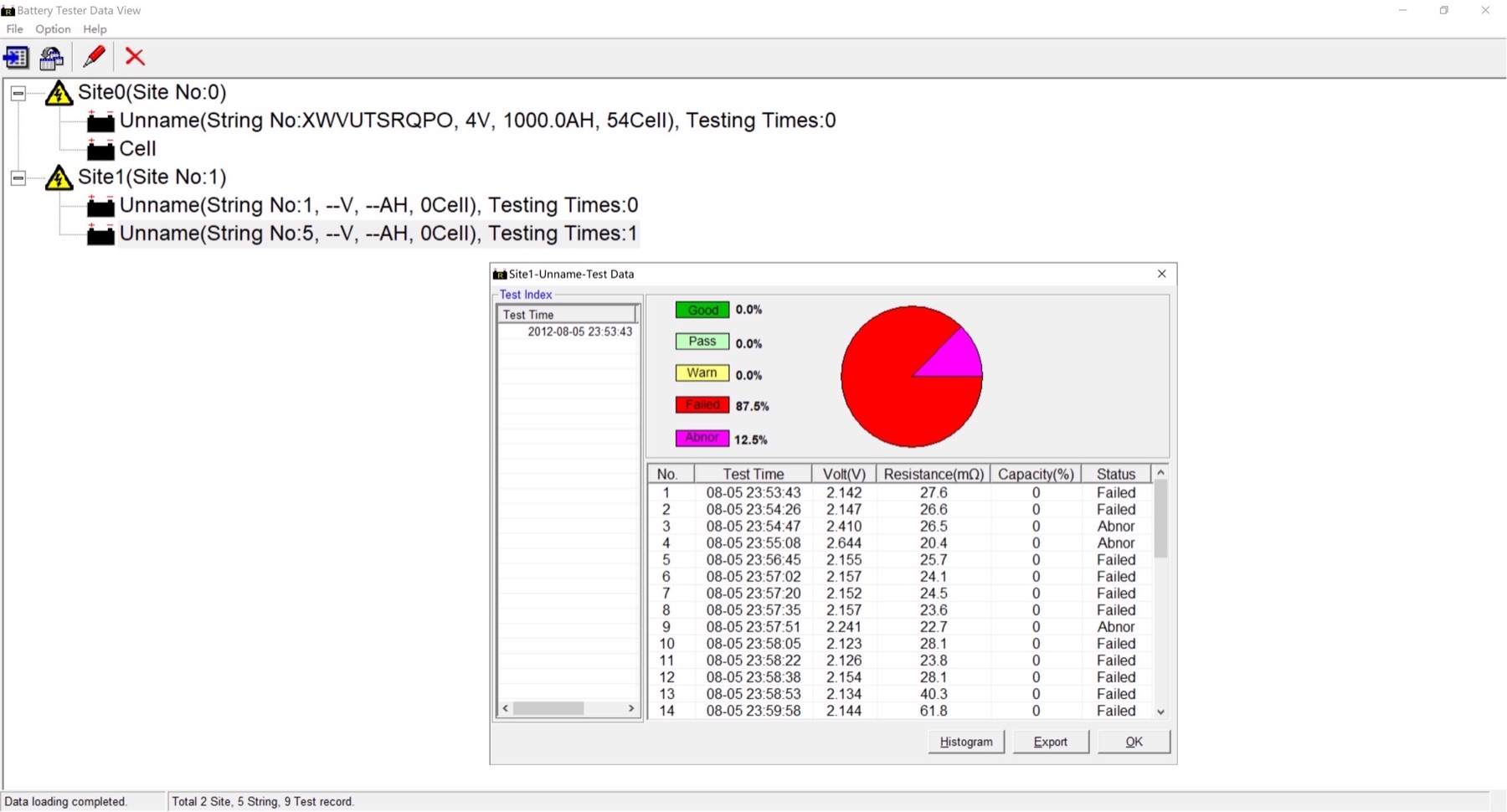Screen dimensions: 1507x812
Task: Collapse the Site1 tree branch
Action: [18, 177]
